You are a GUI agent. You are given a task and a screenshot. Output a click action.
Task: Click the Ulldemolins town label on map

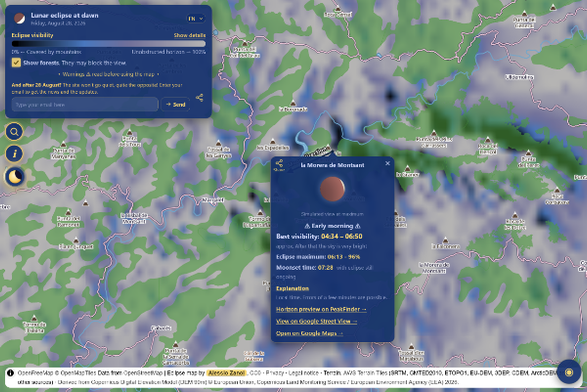(x=519, y=77)
